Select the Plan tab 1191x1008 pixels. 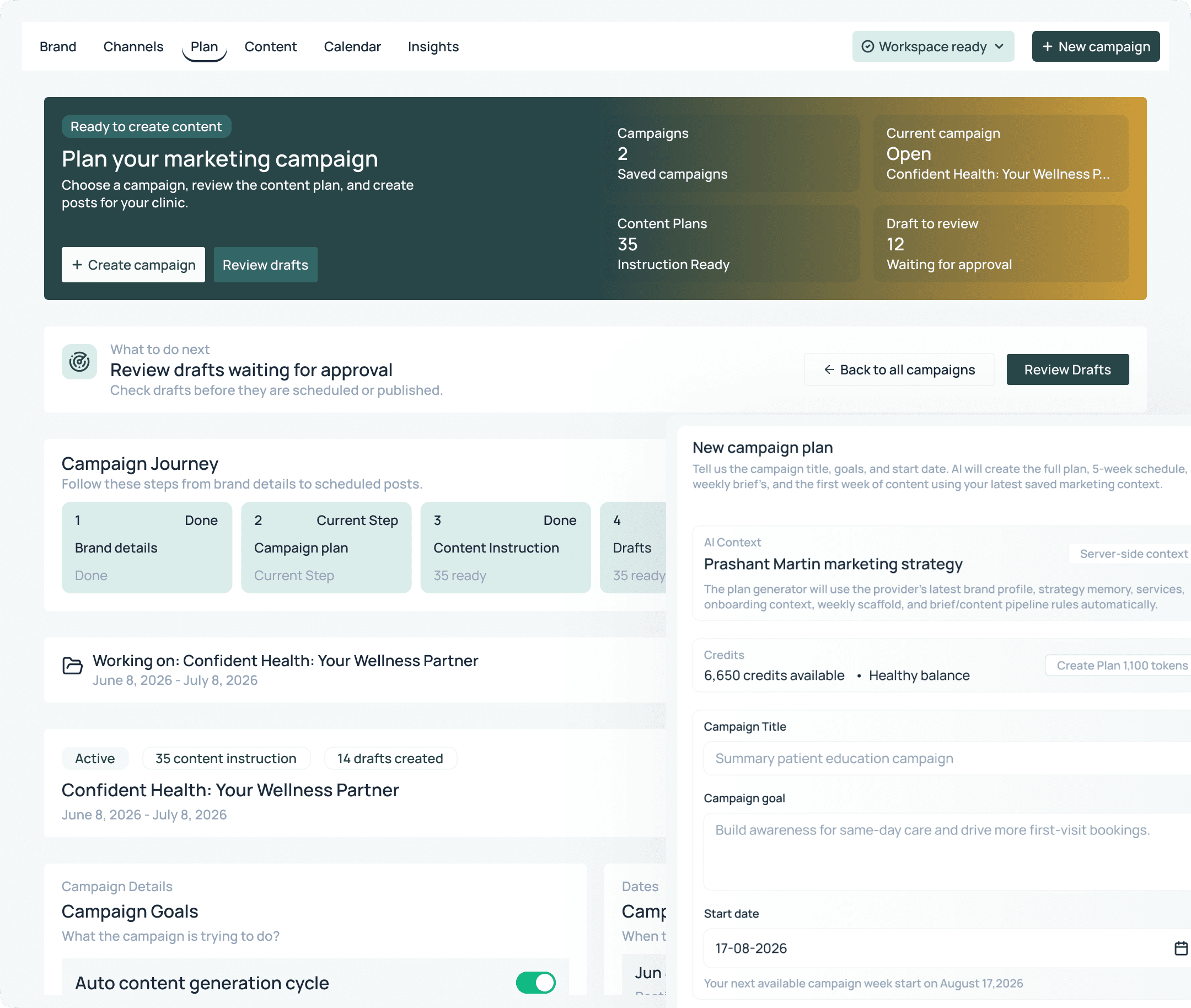click(204, 46)
